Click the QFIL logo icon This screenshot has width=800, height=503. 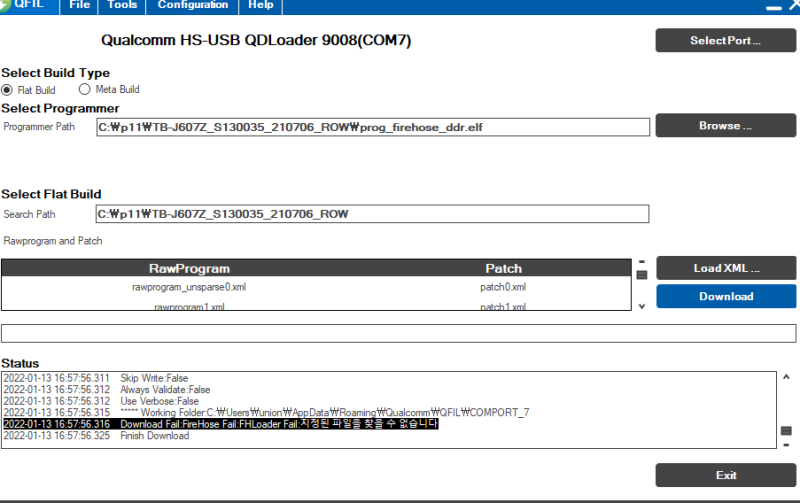click(x=4, y=5)
